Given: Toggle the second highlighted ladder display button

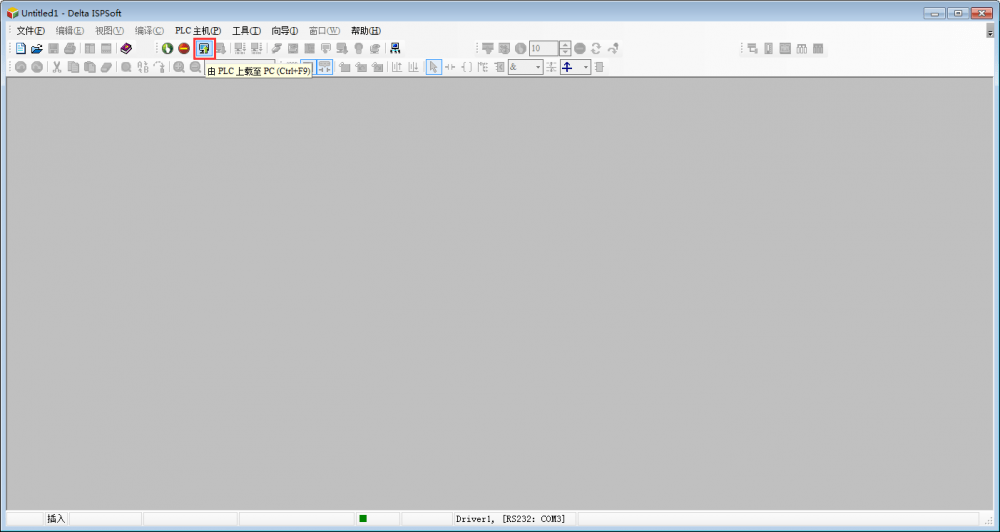Looking at the screenshot, I should pos(325,67).
